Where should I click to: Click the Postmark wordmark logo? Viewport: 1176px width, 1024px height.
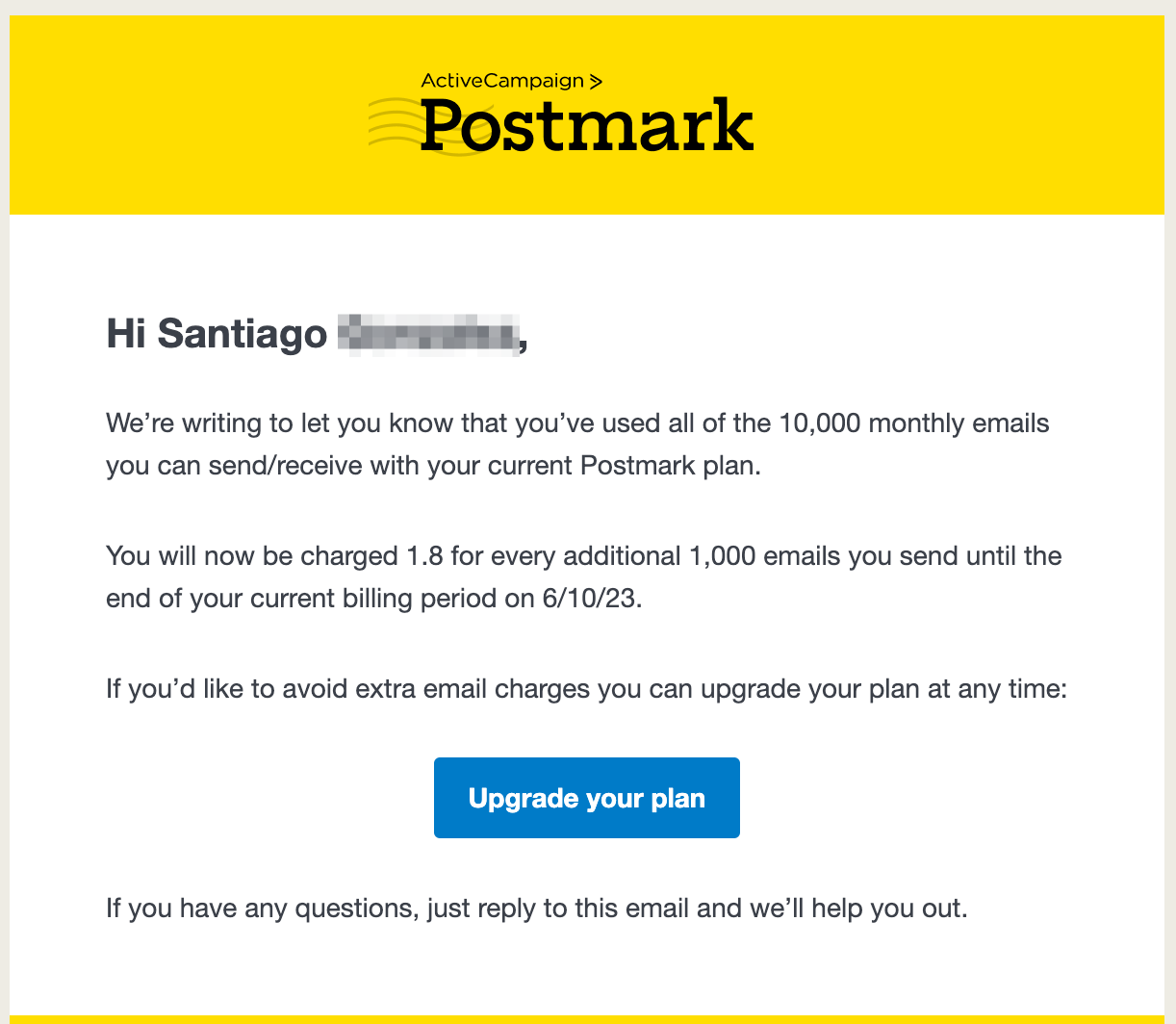(586, 126)
